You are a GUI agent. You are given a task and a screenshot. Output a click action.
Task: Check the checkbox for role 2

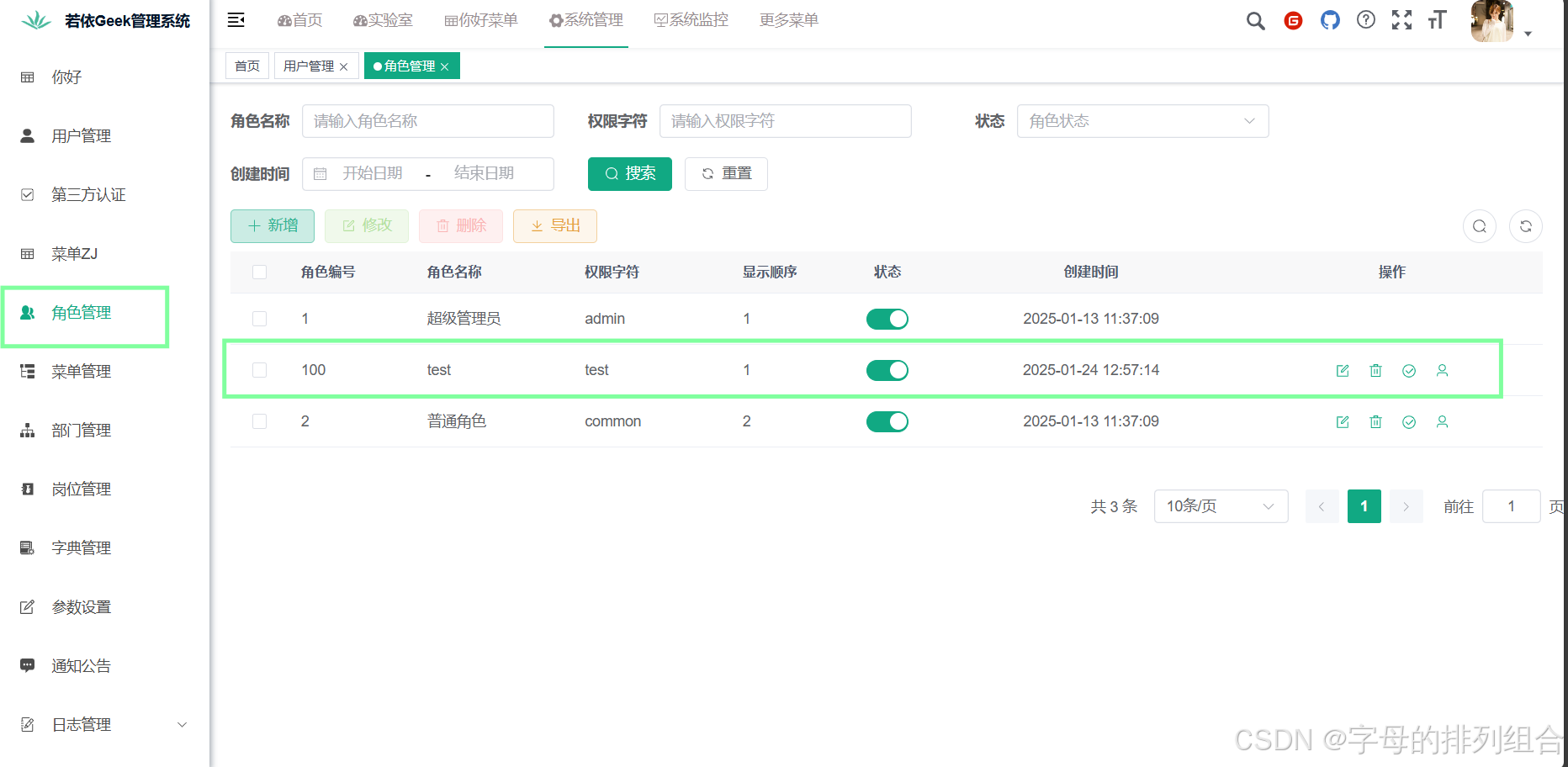point(259,421)
